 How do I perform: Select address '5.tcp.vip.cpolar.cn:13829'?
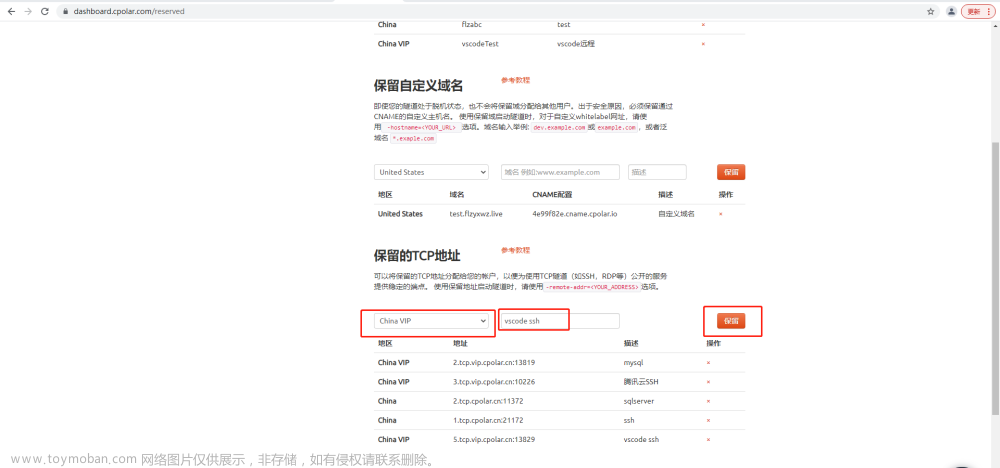pyautogui.click(x=494, y=439)
